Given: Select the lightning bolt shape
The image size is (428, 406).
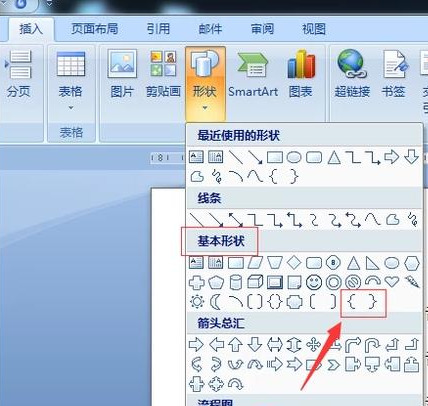Looking at the screenshot, I should point(412,282).
